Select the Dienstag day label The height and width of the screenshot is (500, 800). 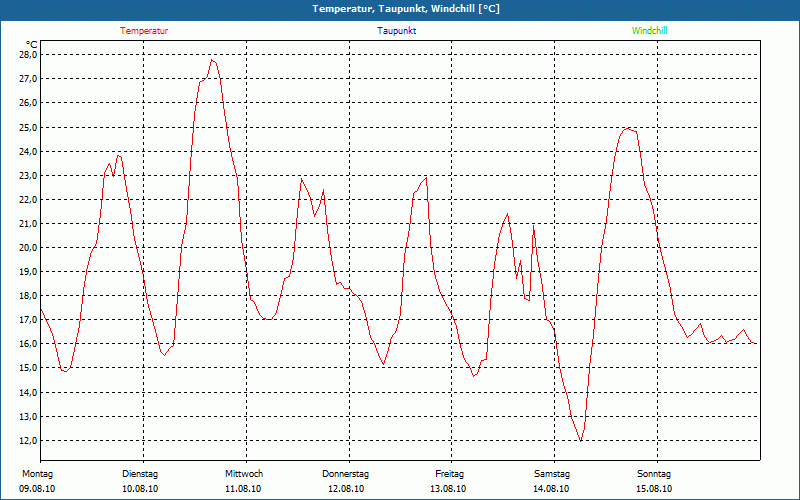click(140, 474)
